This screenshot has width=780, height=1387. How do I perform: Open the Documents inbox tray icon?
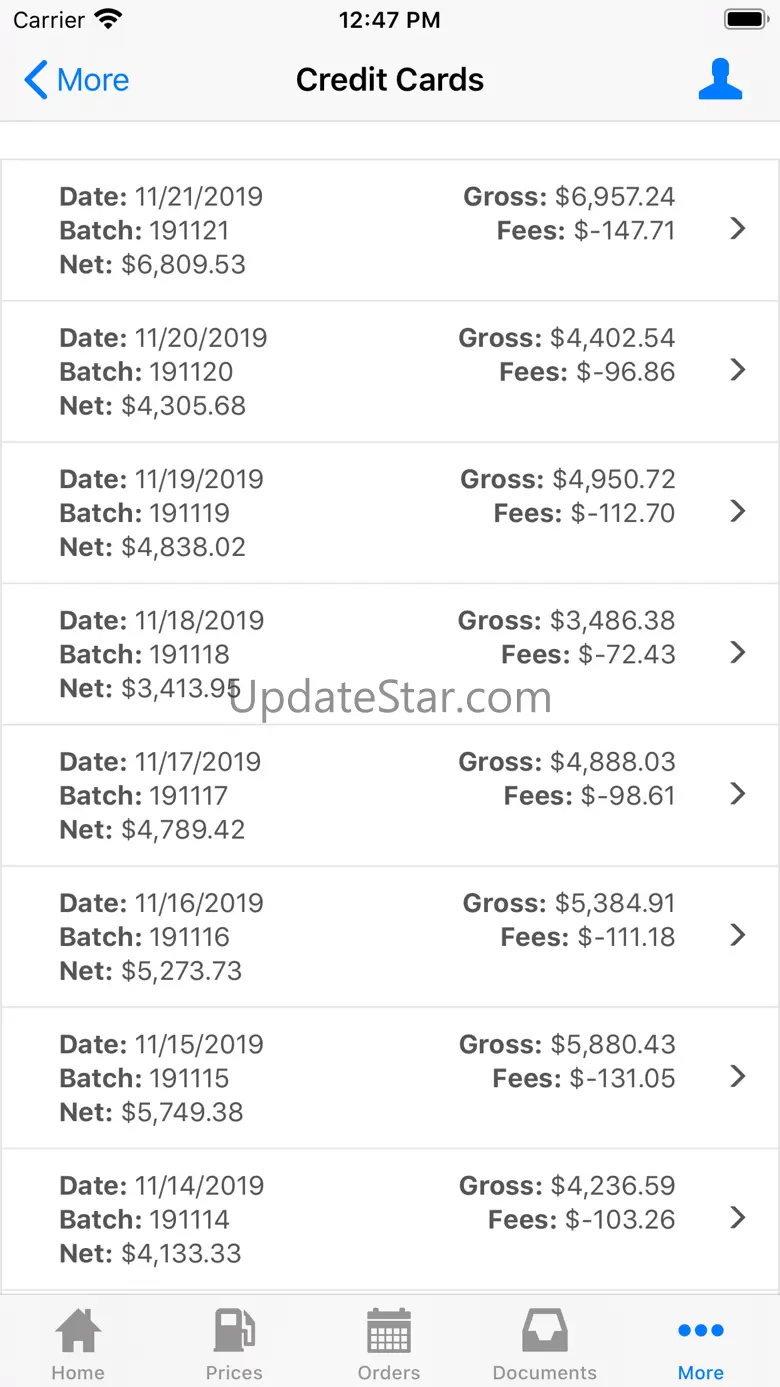pyautogui.click(x=545, y=1331)
